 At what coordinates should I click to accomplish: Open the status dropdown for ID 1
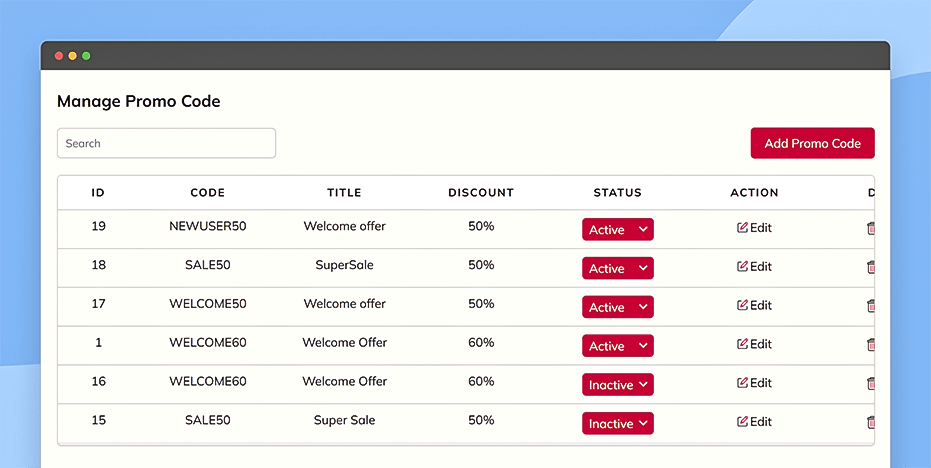pyautogui.click(x=618, y=346)
